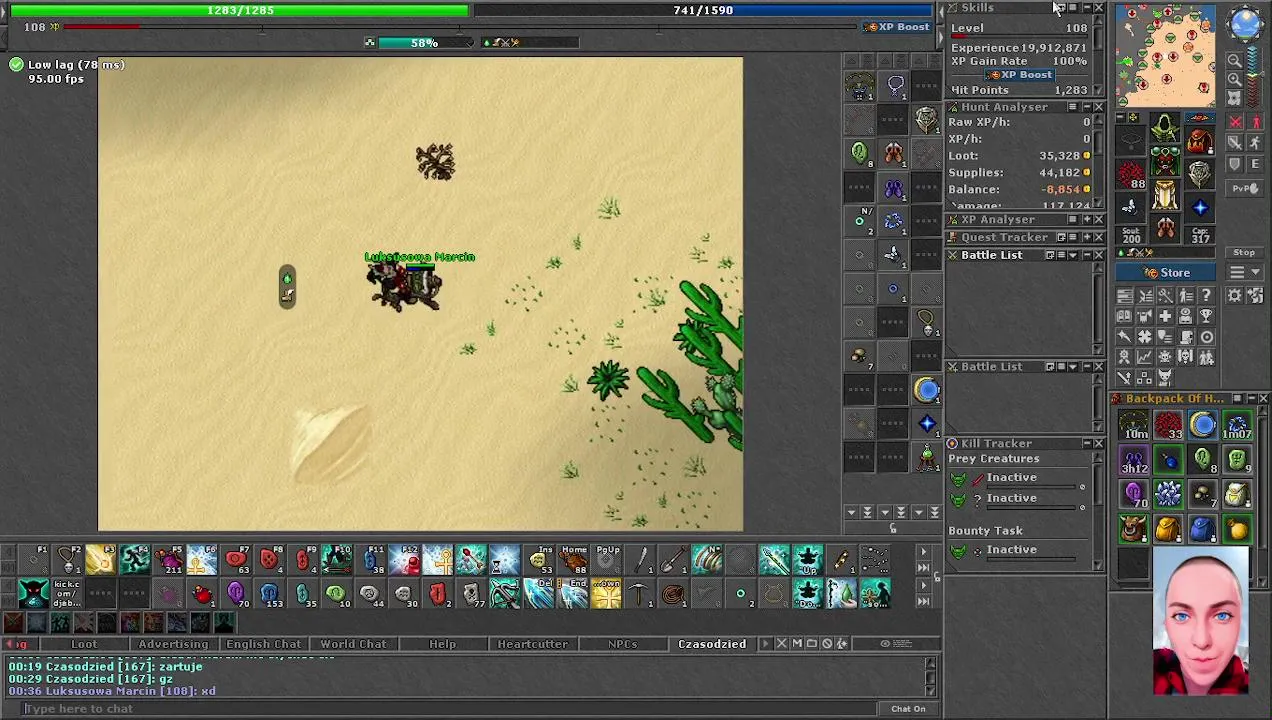The image size is (1272, 720).
Task: Open second Battle List filter dropdown arrow
Action: 1073,366
